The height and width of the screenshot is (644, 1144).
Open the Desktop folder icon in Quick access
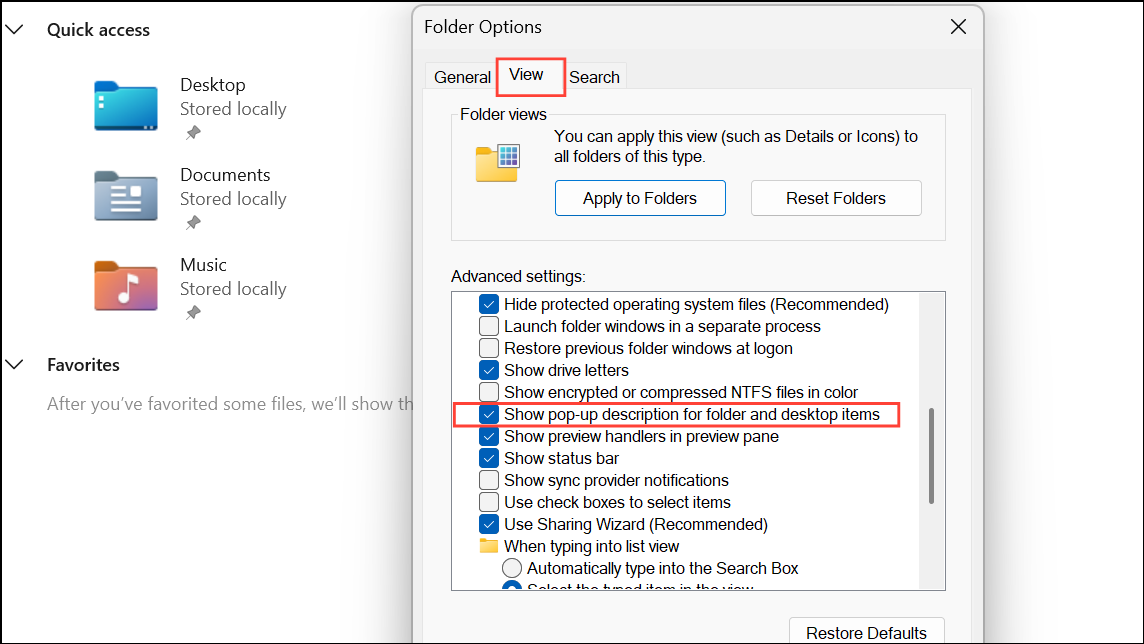point(125,105)
